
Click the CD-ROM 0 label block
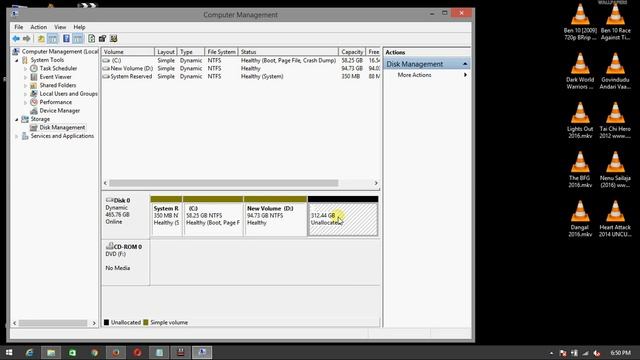pos(125,262)
